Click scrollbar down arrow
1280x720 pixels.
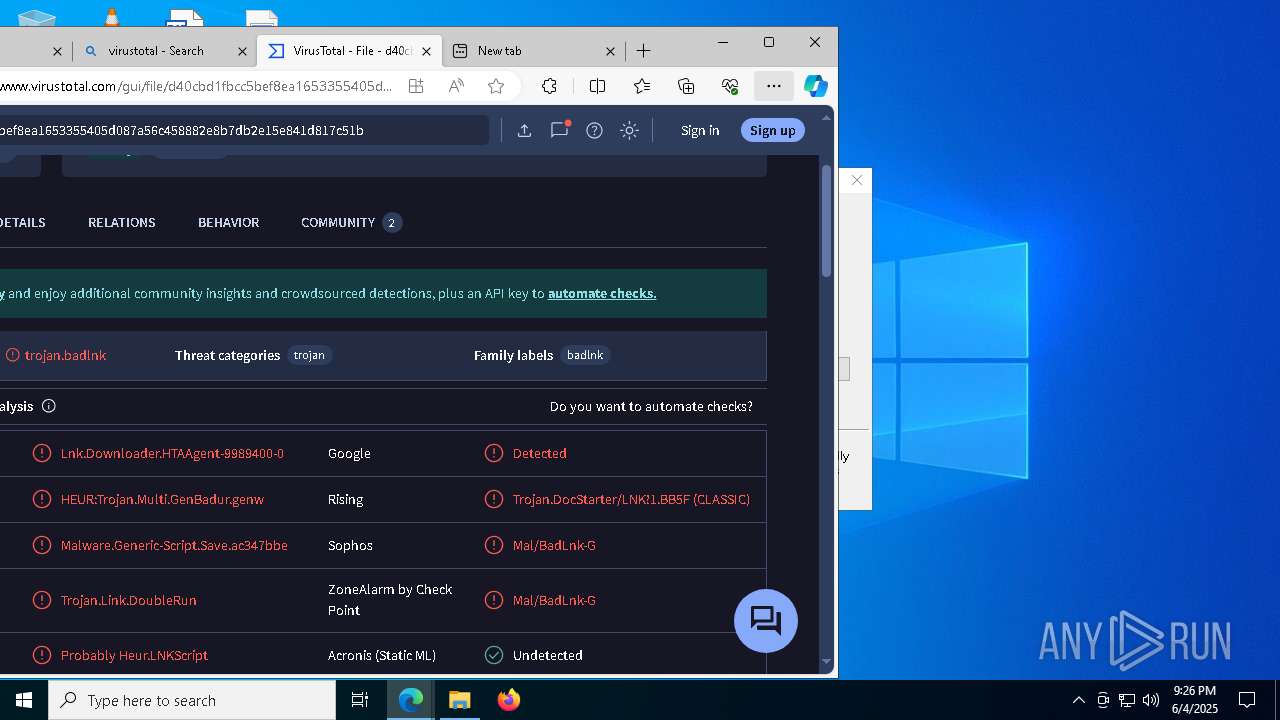[x=826, y=662]
